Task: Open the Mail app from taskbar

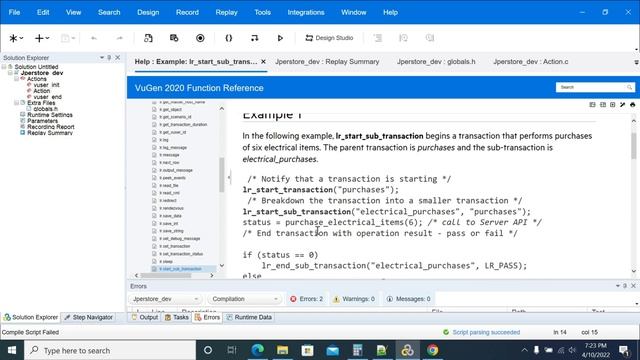Action: (332, 350)
